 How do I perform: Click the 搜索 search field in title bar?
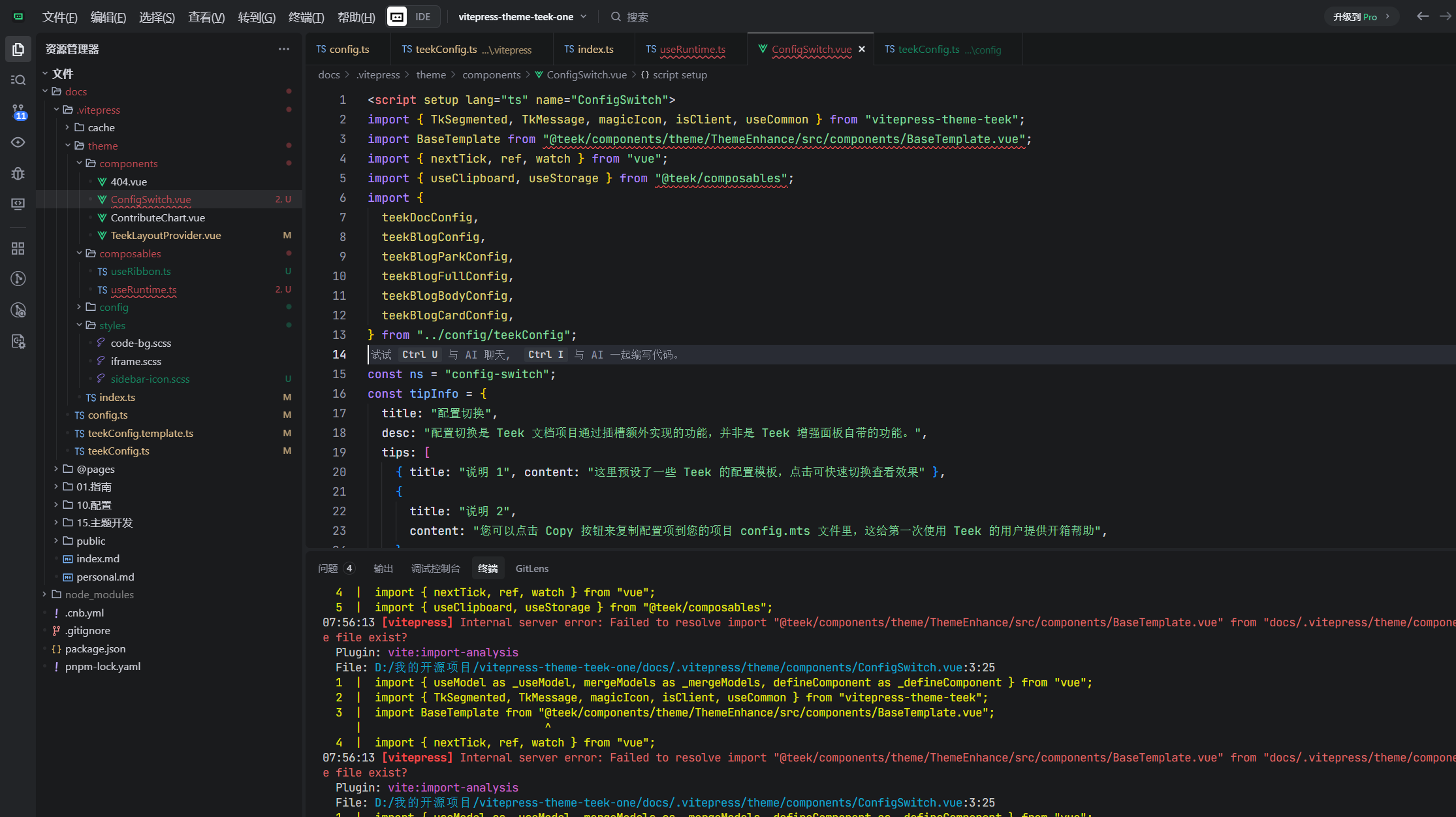point(637,17)
